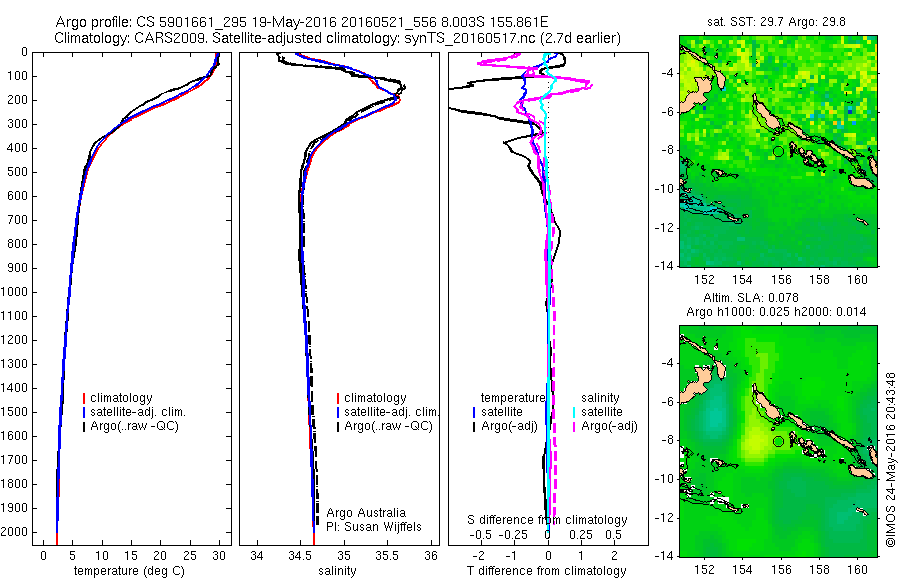Click the blue satellite-adj. clim. swatch in salinity legend
Viewport: 900px width, 580px height.
[338, 412]
